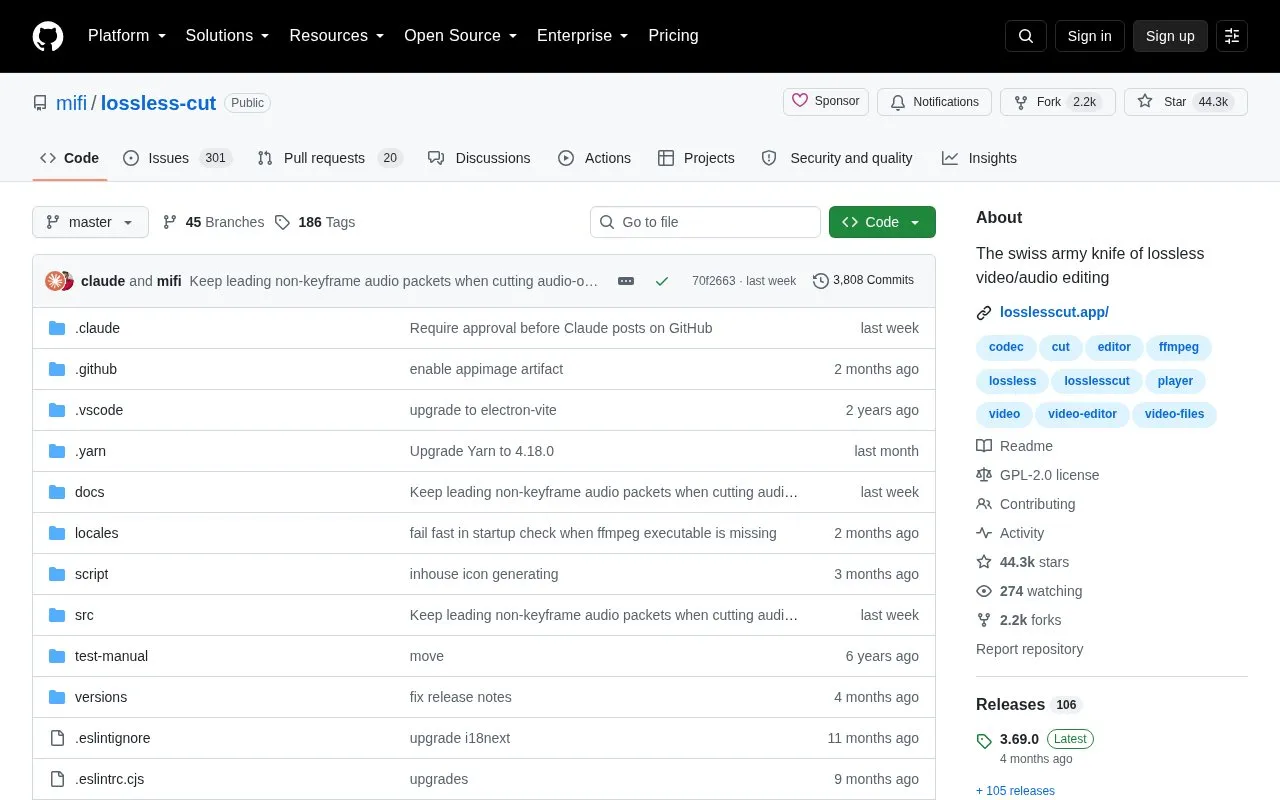Switch to the Pull requests tab
The height and width of the screenshot is (800, 1280).
(x=329, y=158)
